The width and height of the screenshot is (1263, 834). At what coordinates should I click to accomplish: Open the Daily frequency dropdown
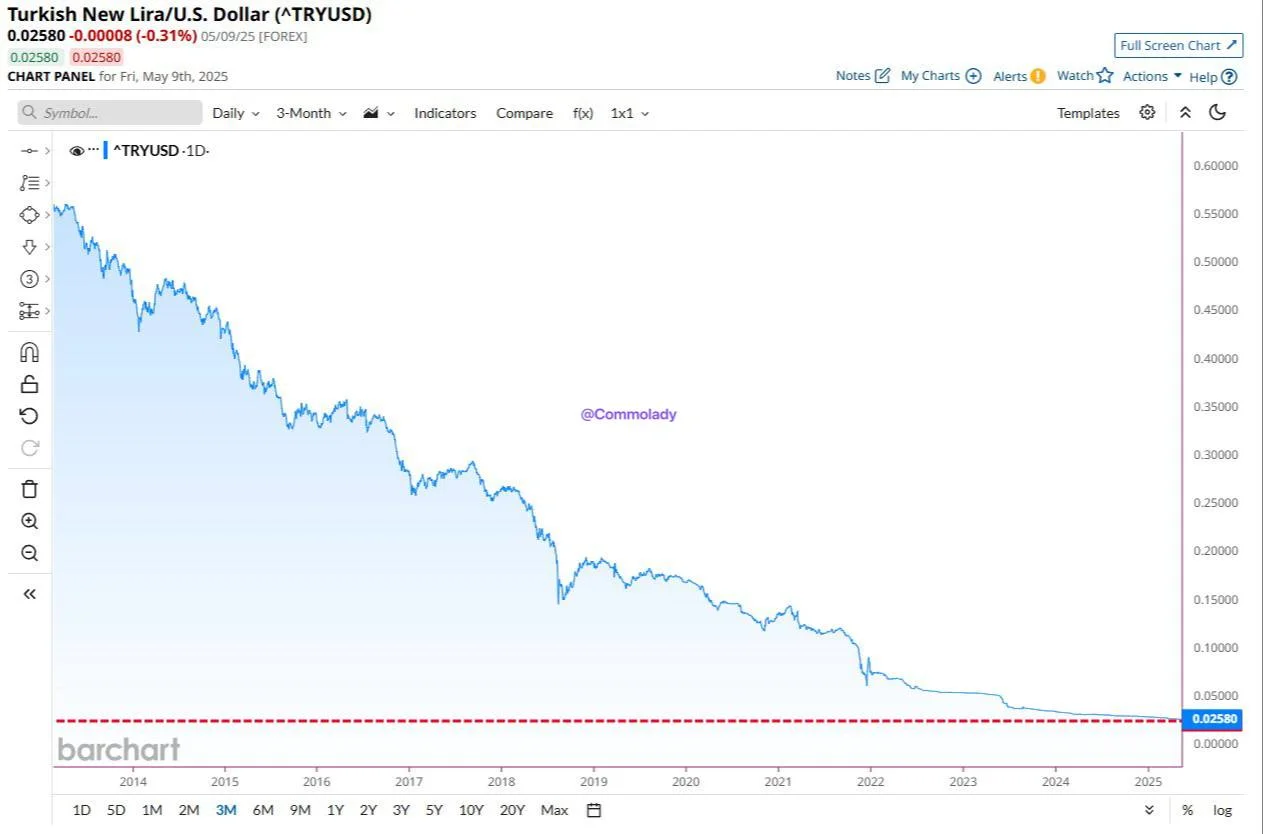(235, 113)
